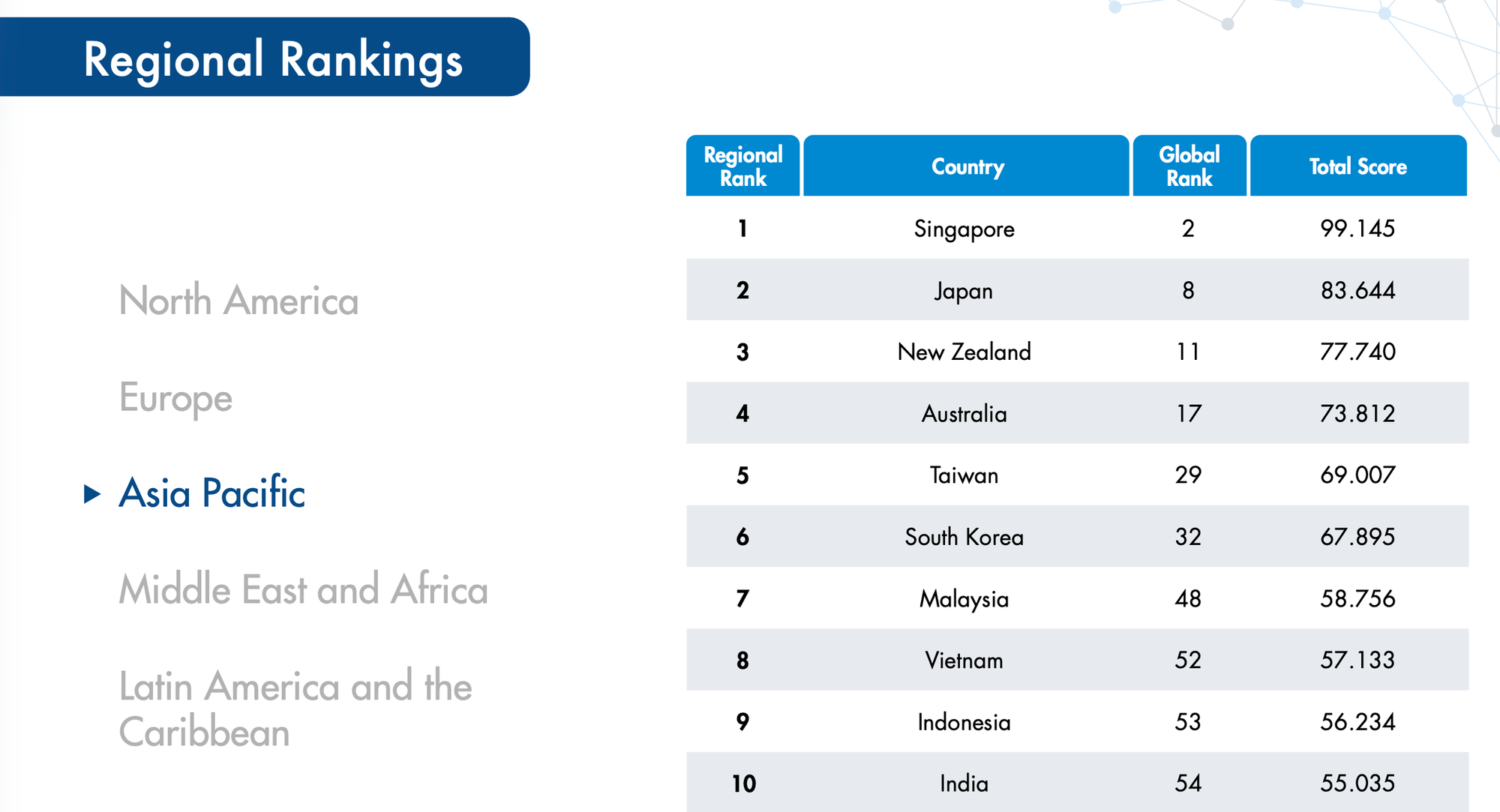Click the Taiwan table entry

[x=964, y=475]
